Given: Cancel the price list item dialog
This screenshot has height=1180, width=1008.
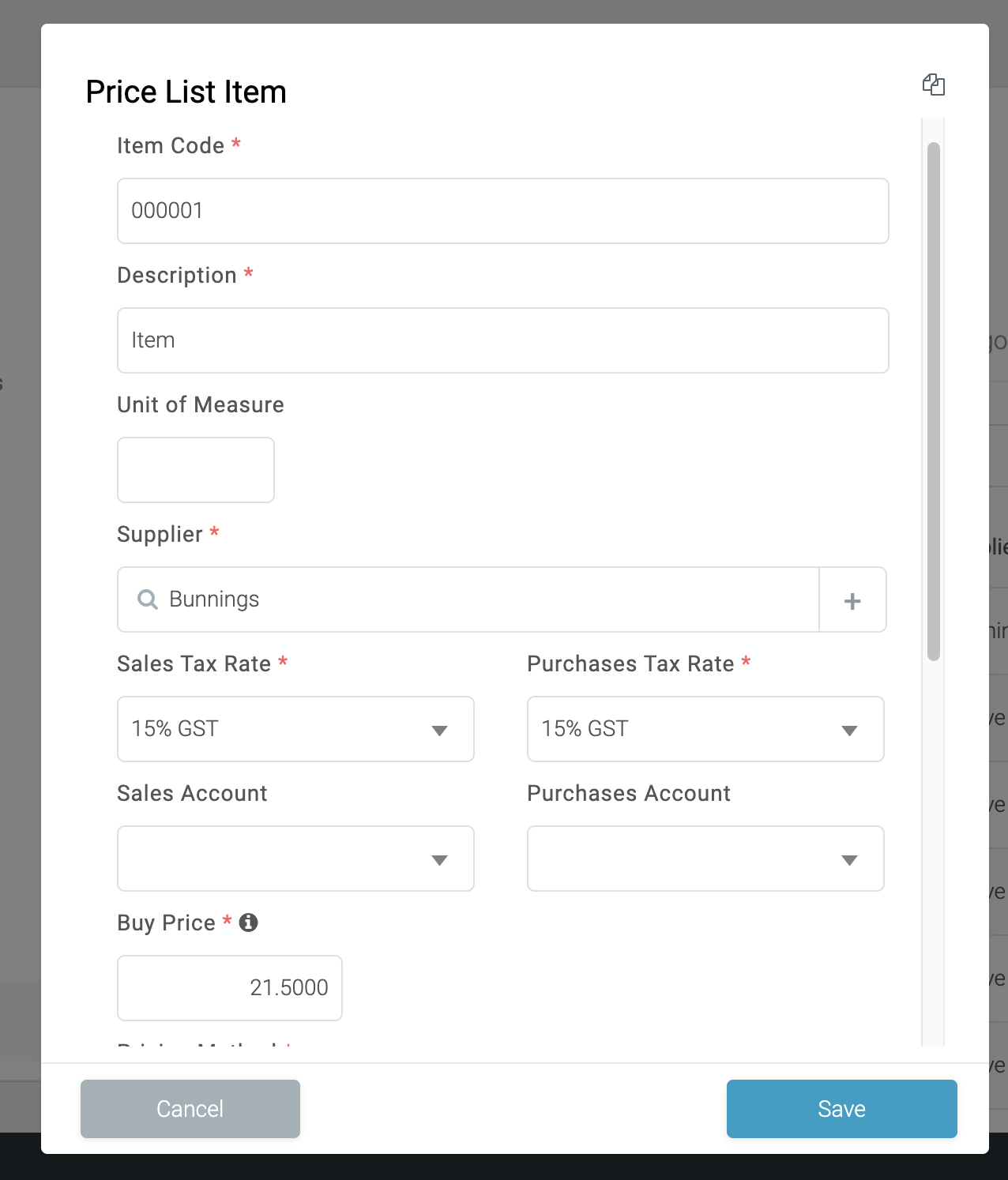Looking at the screenshot, I should click(x=190, y=1109).
